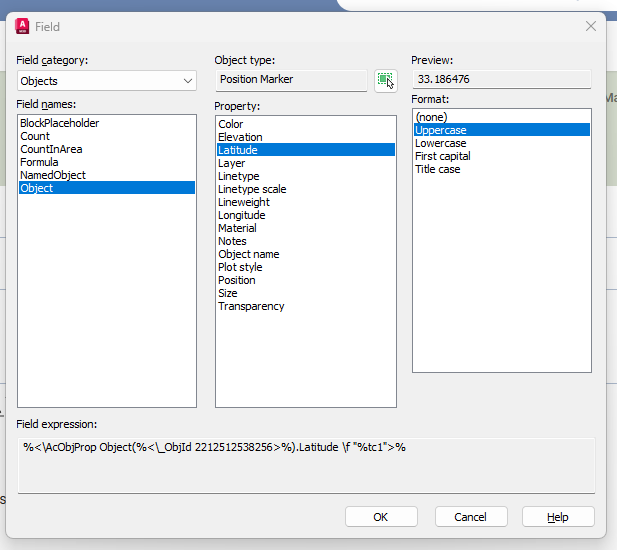Click the Object type field
The width and height of the screenshot is (617, 550).
pyautogui.click(x=290, y=80)
